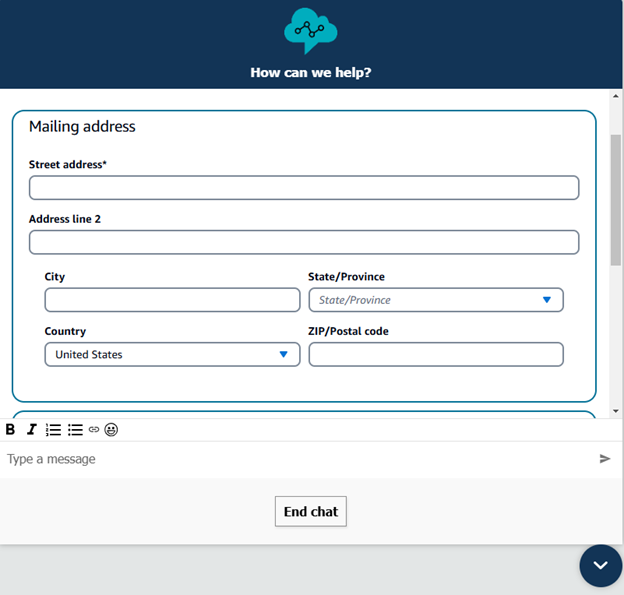The height and width of the screenshot is (595, 624).
Task: Click into the ZIP/Postal code field
Action: coord(436,354)
